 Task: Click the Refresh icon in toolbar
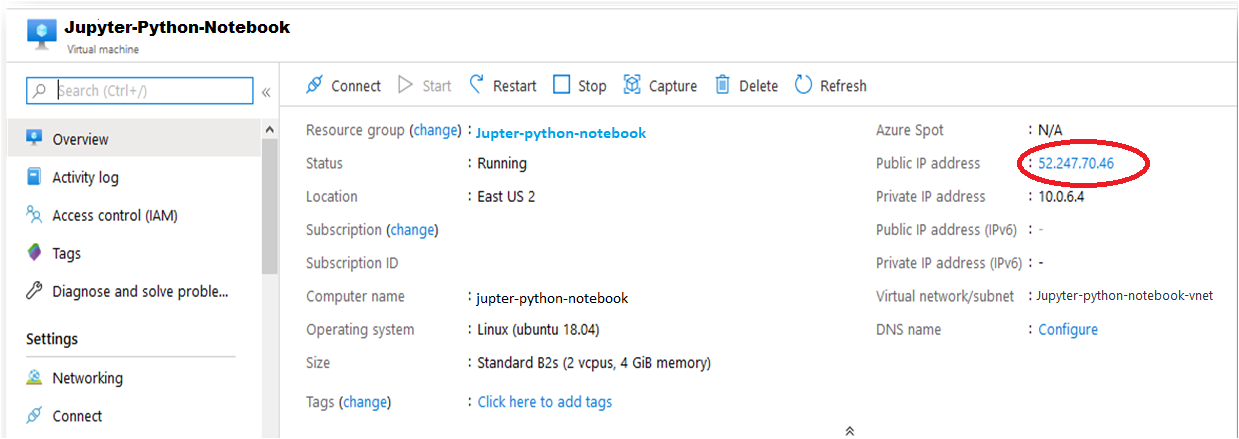pos(803,85)
